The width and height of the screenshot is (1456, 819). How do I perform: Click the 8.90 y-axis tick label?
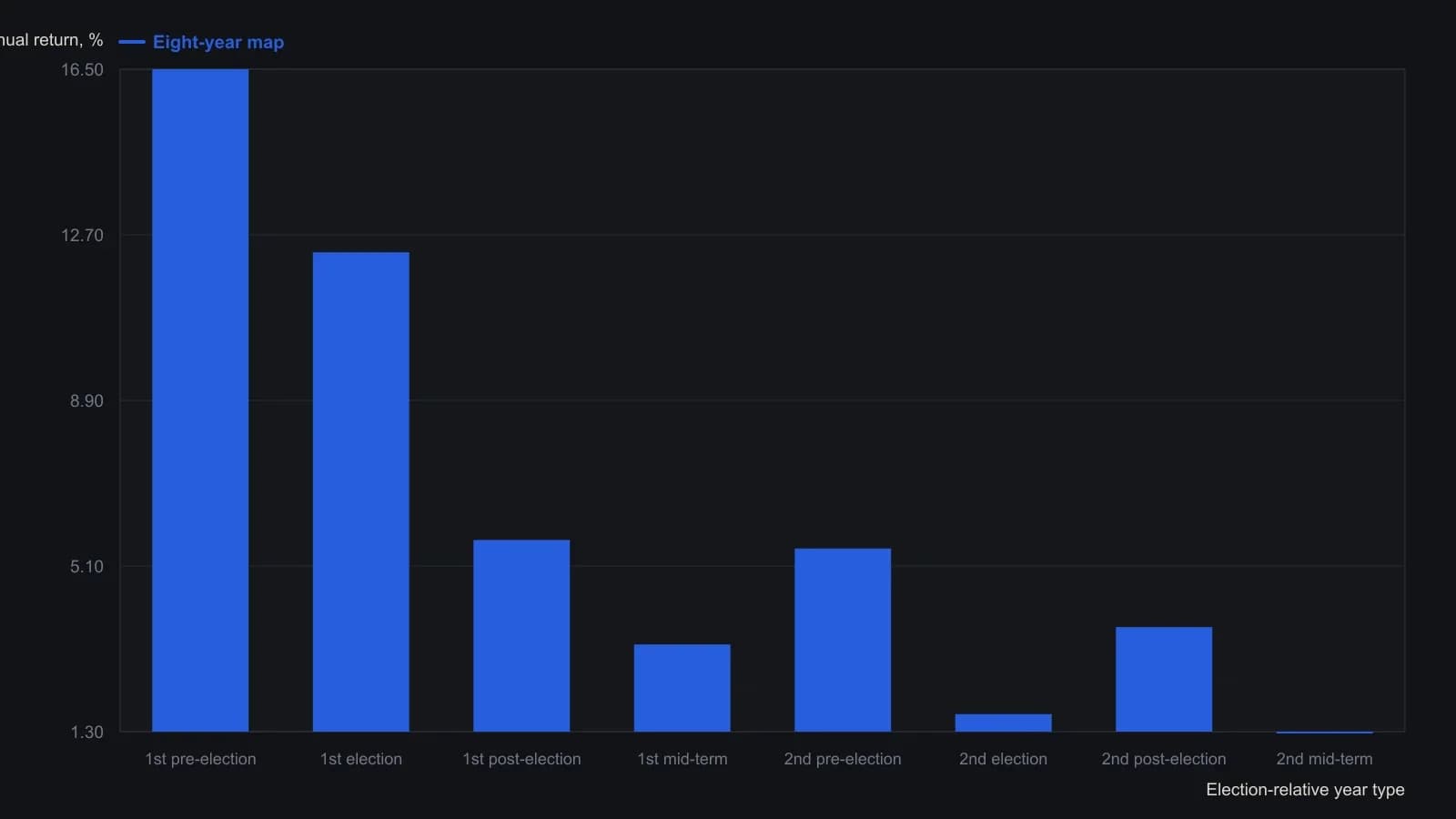tap(86, 401)
